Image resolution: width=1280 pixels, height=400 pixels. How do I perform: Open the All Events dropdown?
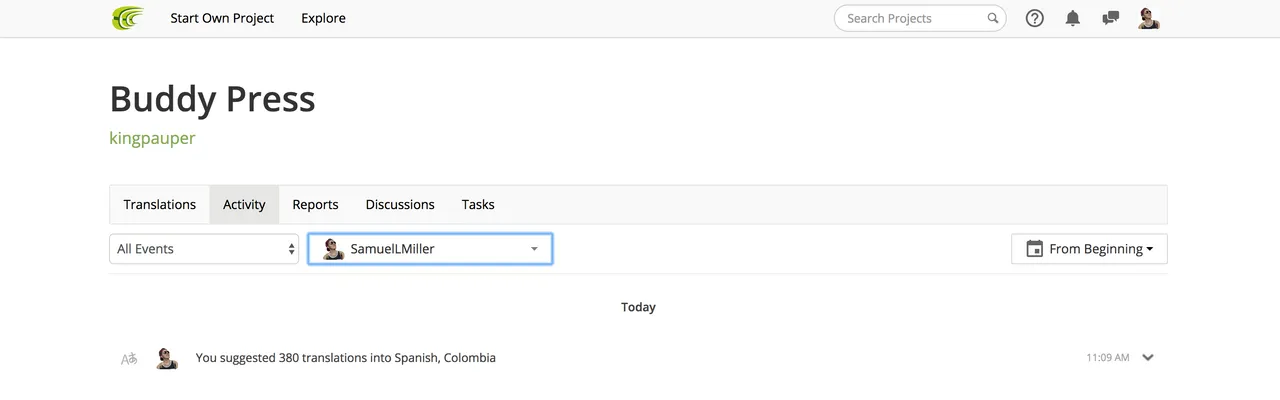pos(204,249)
